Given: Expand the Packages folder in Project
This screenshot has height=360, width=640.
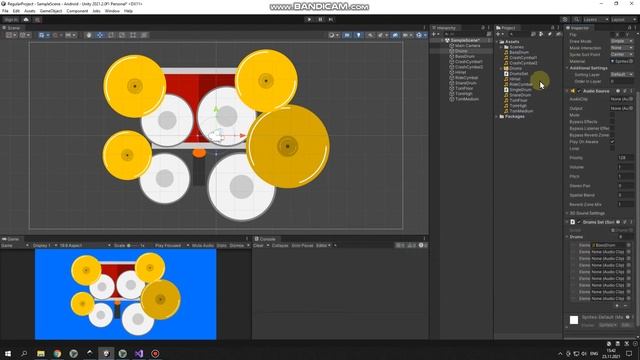Looking at the screenshot, I should coord(497,116).
